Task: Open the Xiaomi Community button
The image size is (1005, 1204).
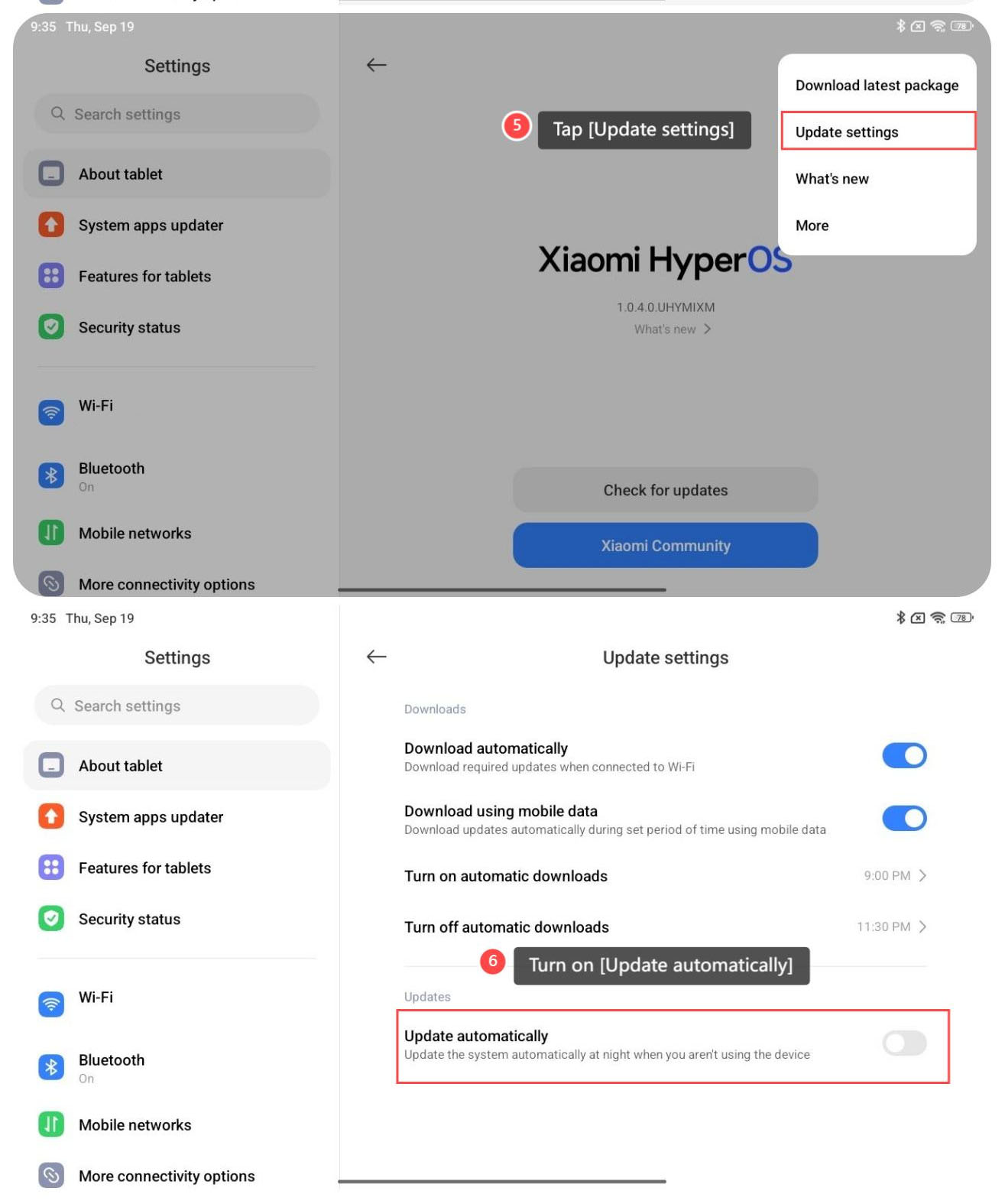Action: point(665,545)
